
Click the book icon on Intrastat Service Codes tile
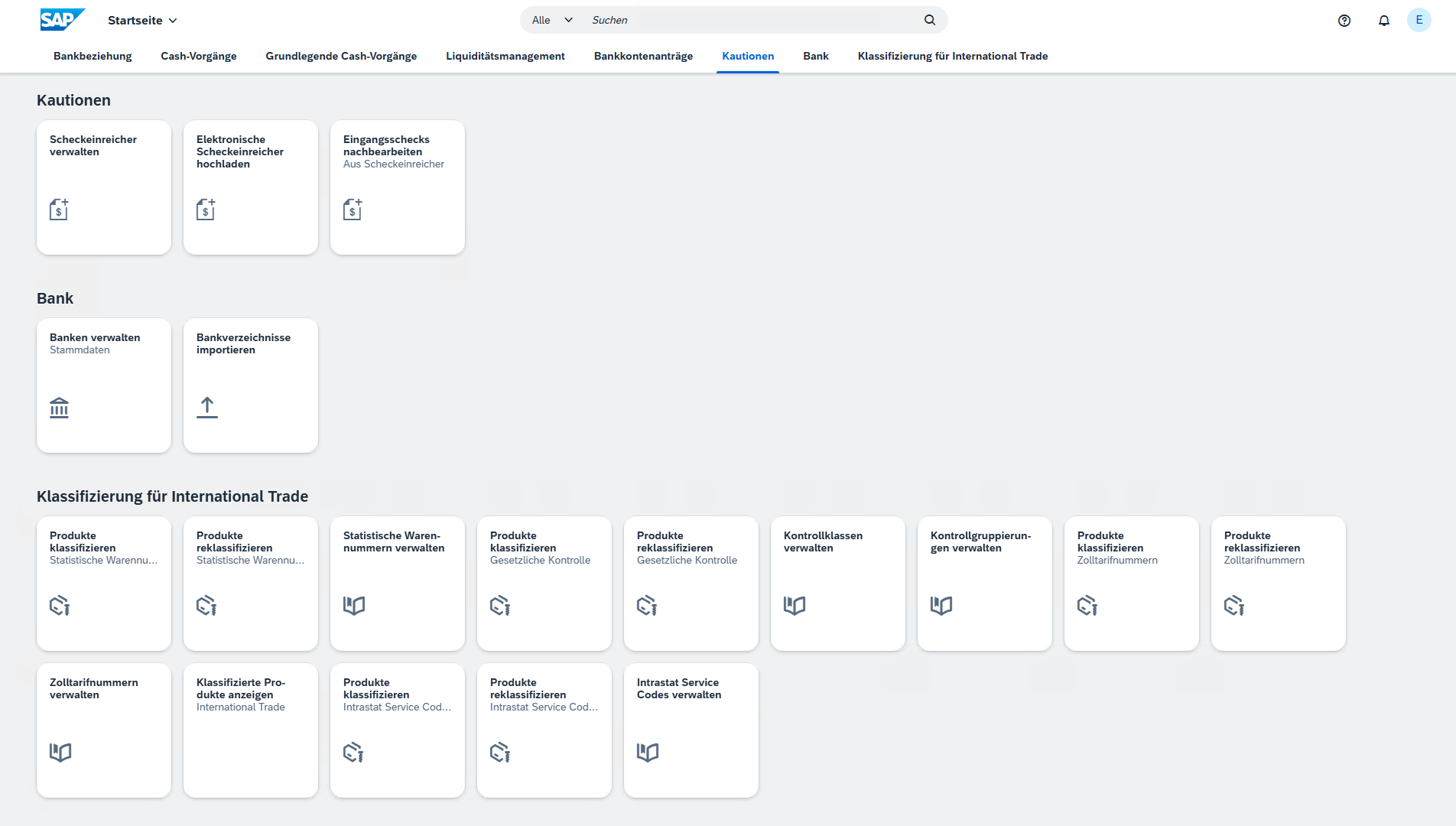coord(648,753)
